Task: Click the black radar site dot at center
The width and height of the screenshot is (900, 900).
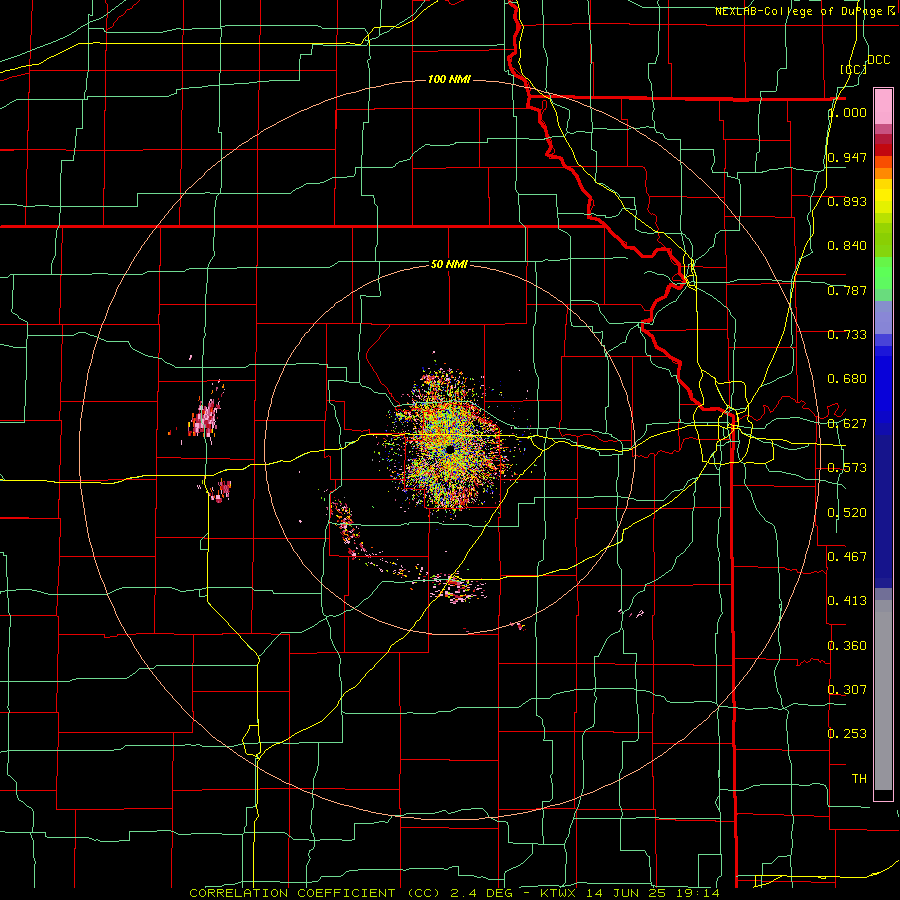Action: click(x=450, y=449)
